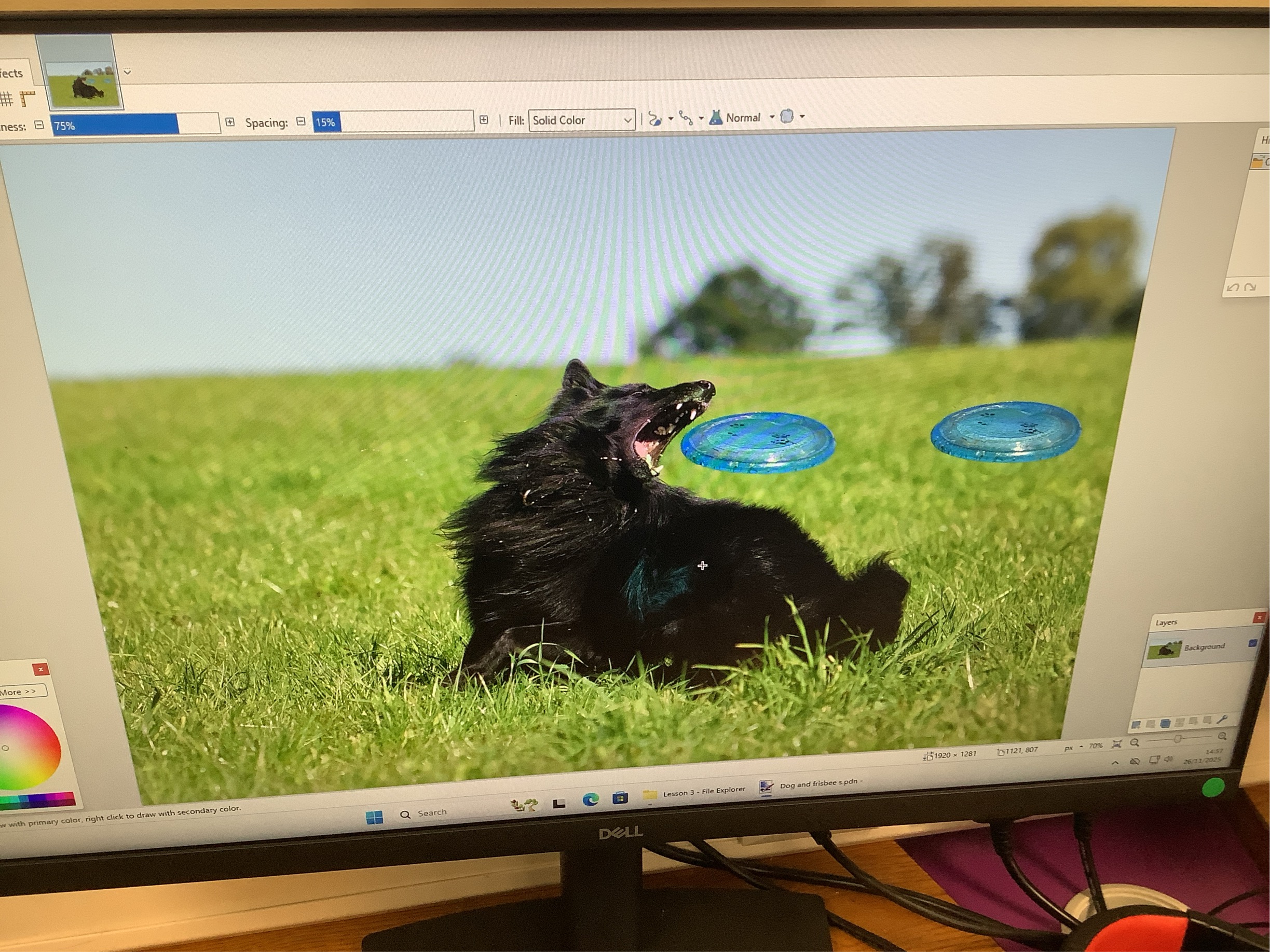Click the More >> button in Colors
1270x952 pixels.
pos(18,692)
